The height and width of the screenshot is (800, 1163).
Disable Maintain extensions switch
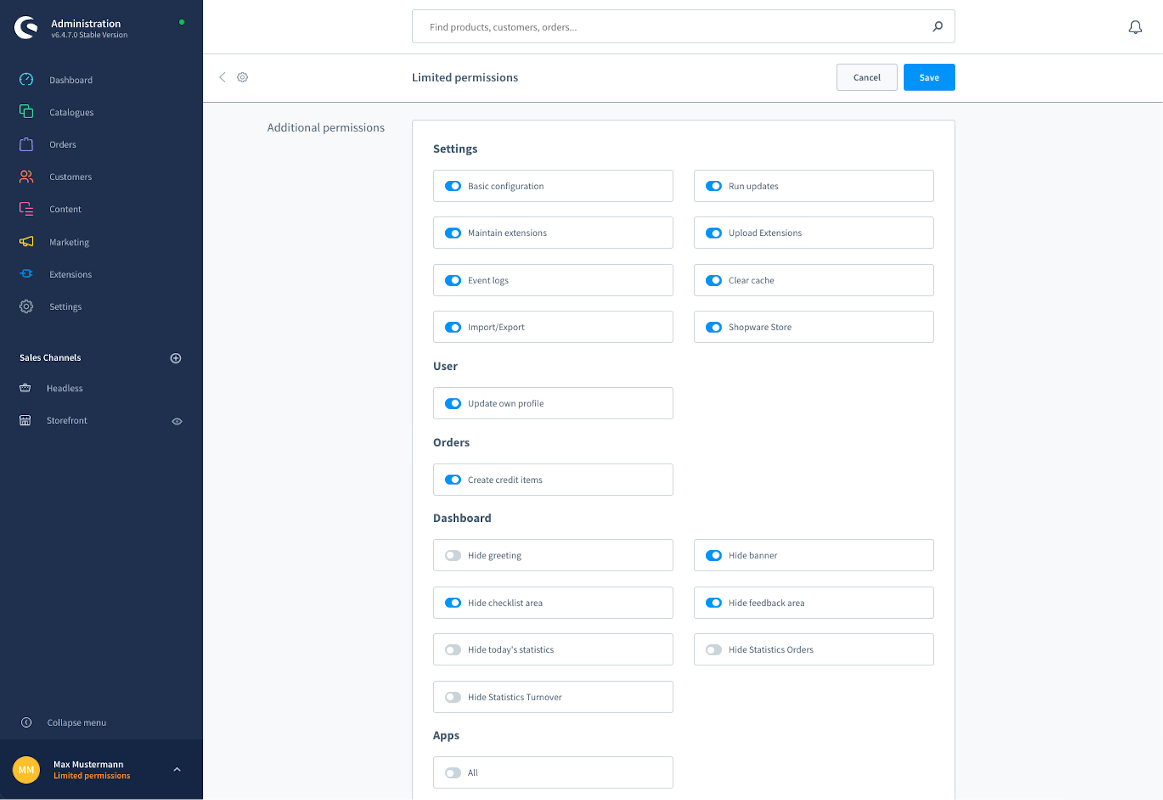(452, 233)
